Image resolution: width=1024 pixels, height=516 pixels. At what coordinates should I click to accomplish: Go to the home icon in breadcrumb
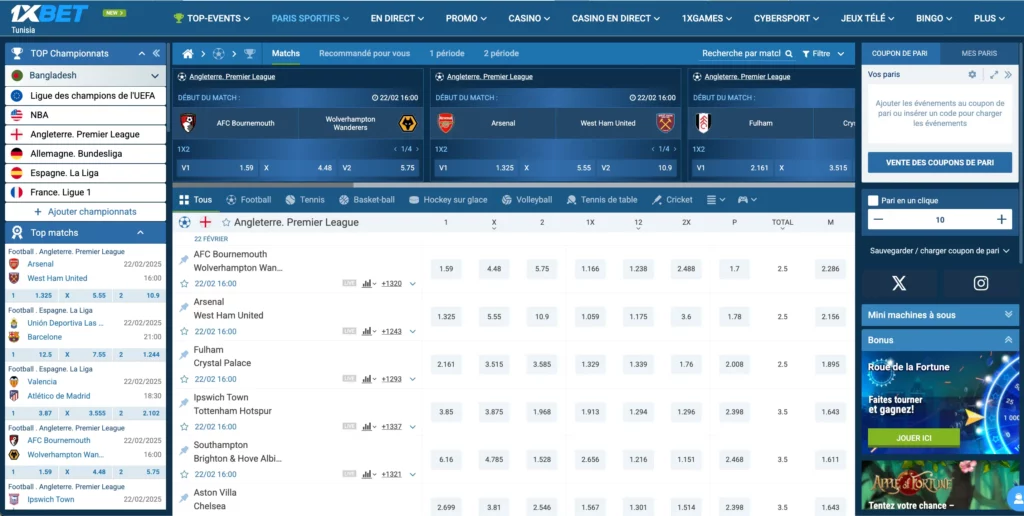pos(187,54)
